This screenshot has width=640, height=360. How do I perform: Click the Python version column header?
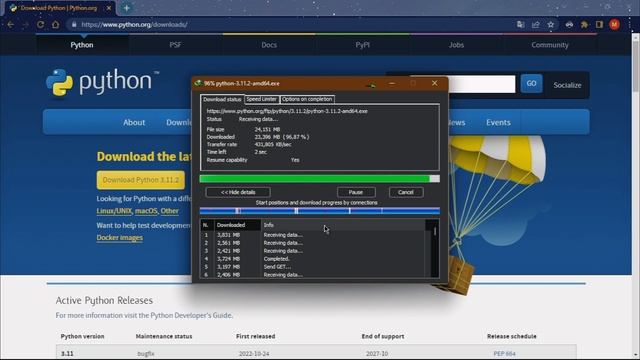[82, 336]
